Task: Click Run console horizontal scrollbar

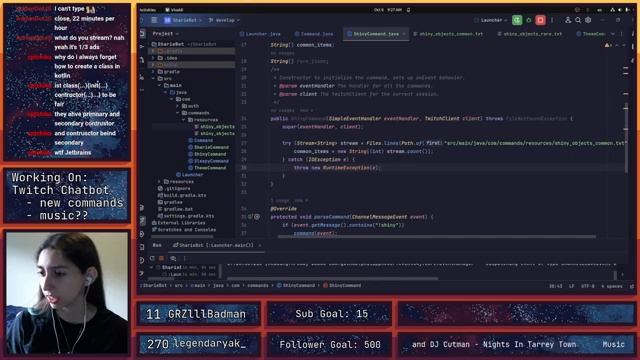Action: [333, 279]
